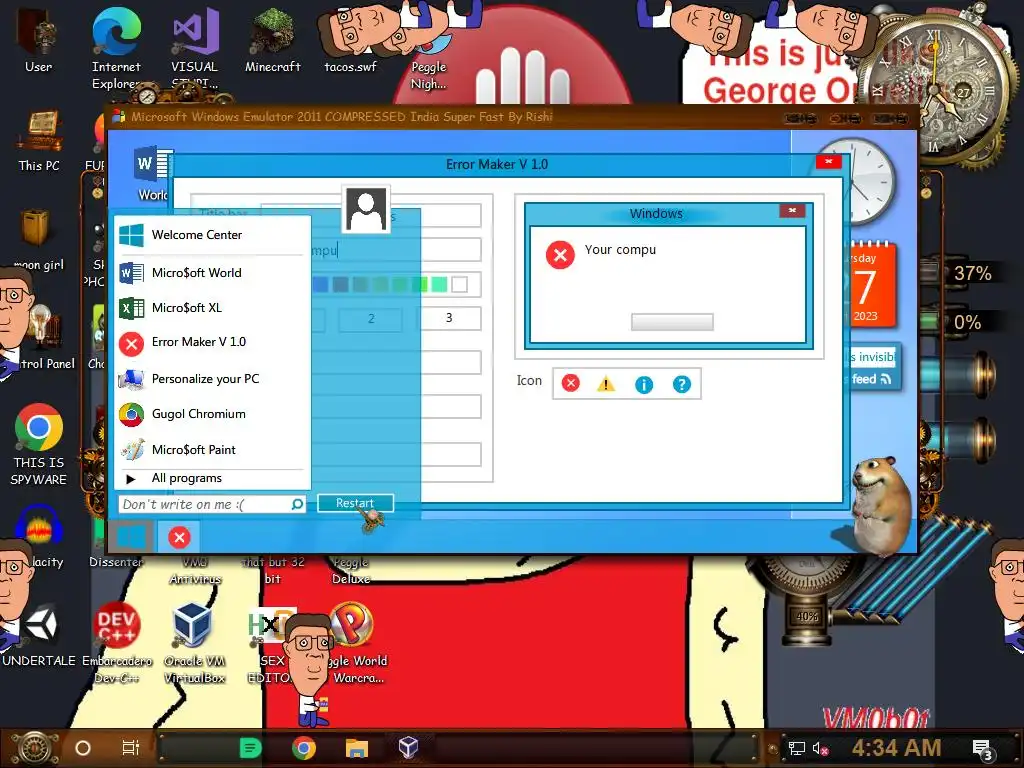Viewport: 1024px width, 768px height.
Task: Select the blue information icon option
Action: (644, 385)
